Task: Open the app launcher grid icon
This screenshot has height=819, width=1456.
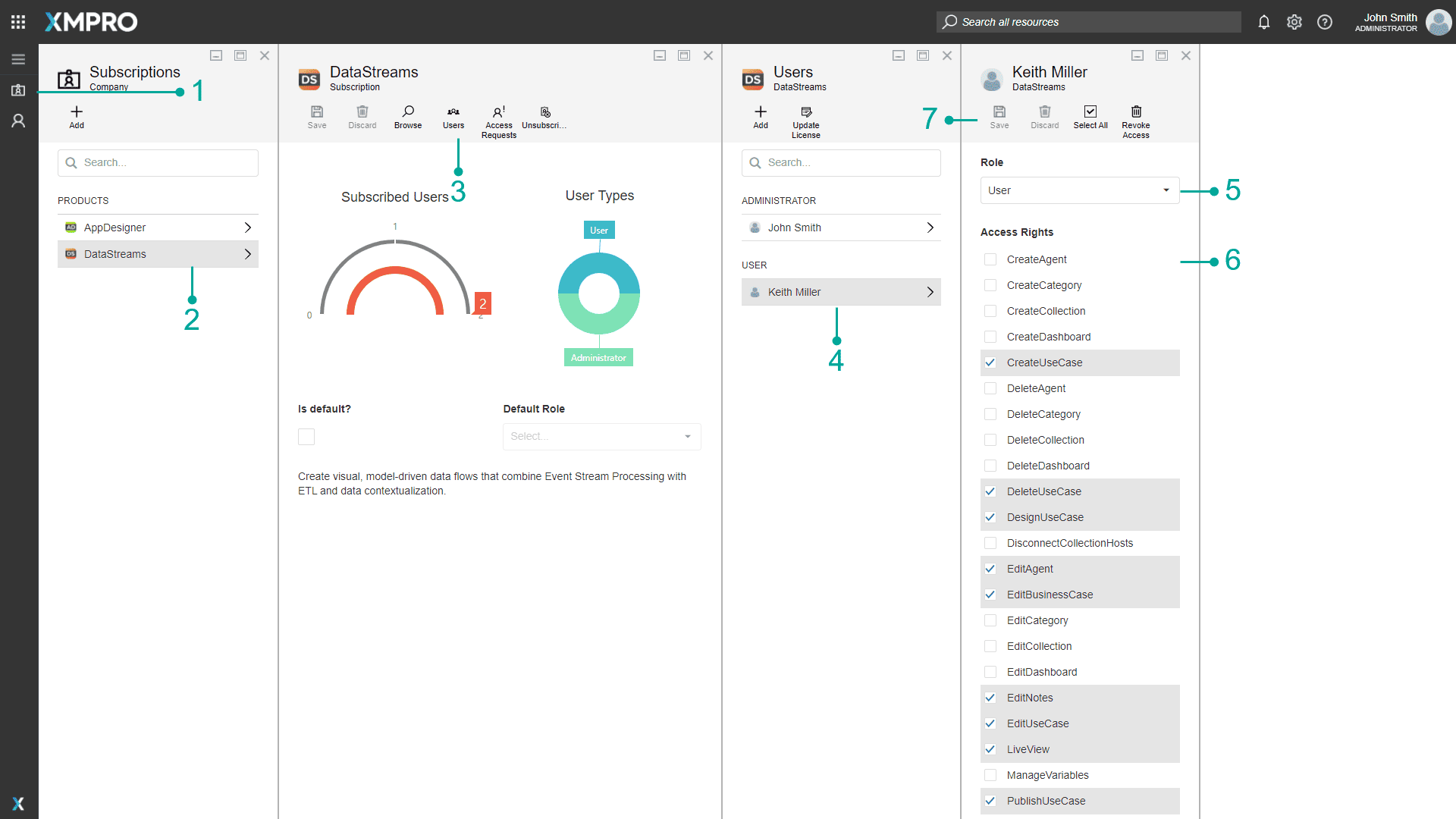Action: [x=18, y=22]
